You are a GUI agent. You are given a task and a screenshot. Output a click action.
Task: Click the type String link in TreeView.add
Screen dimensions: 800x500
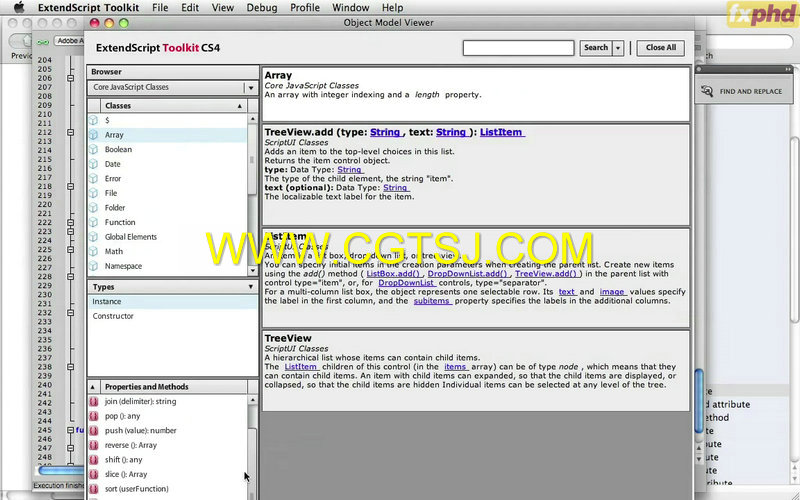click(386, 132)
